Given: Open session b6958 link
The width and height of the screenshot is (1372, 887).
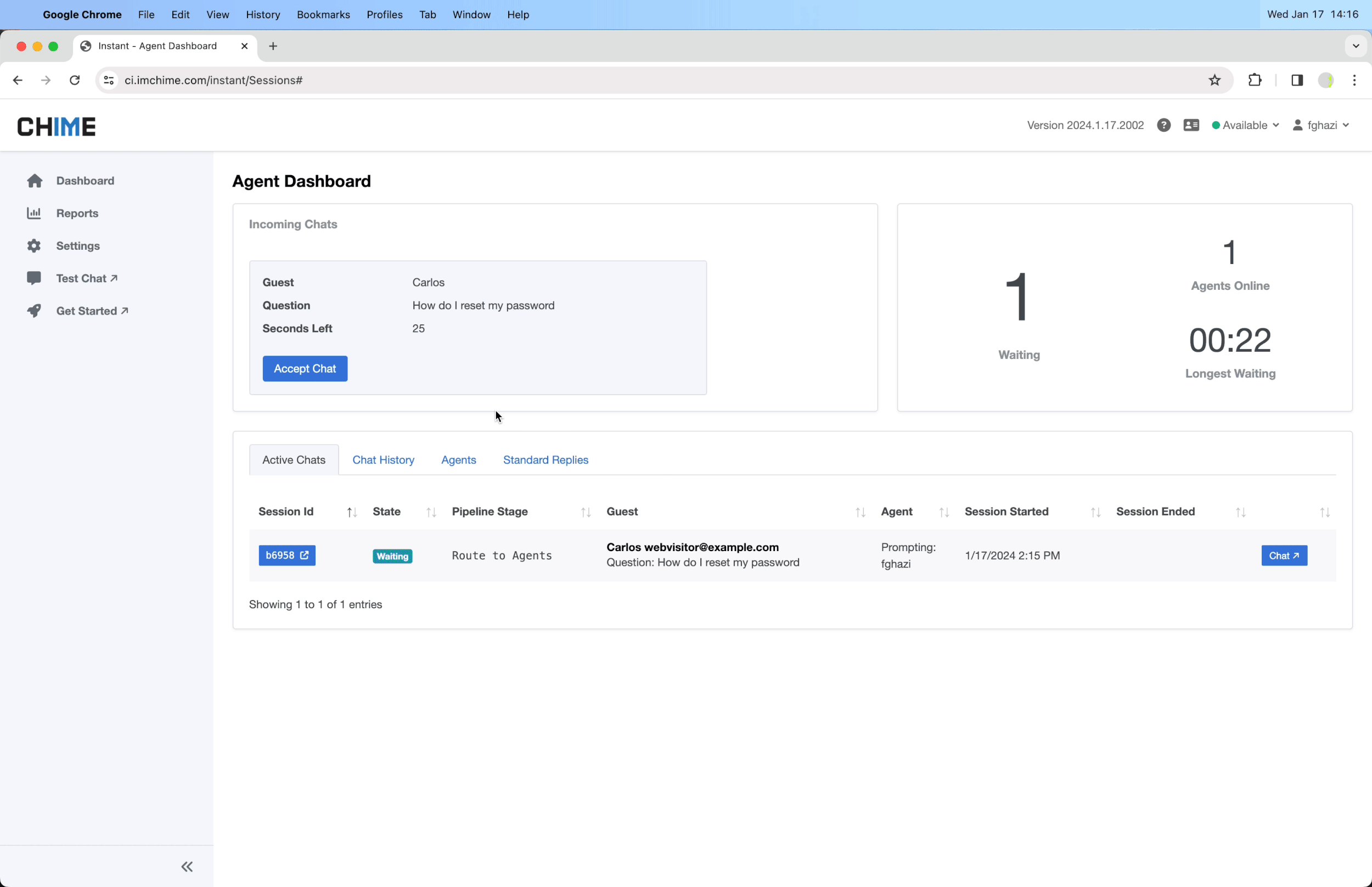Looking at the screenshot, I should [x=286, y=555].
